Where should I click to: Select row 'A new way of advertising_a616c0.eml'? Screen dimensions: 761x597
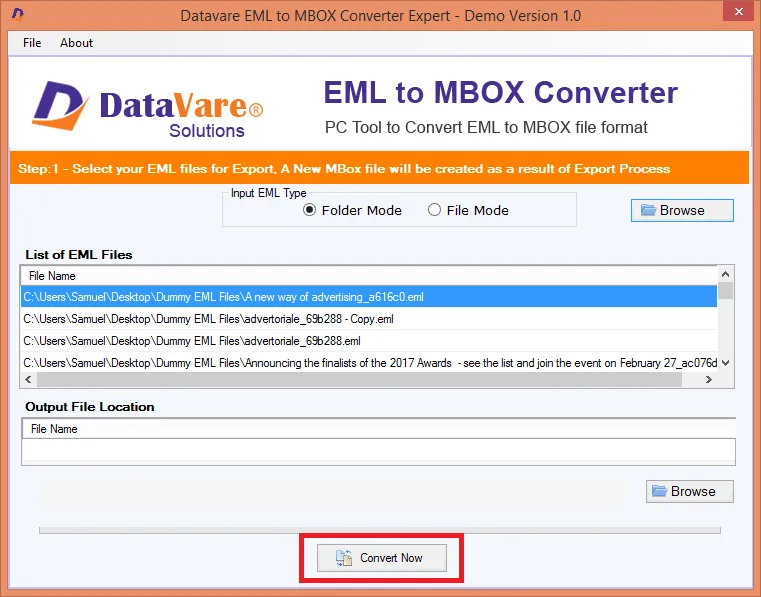[x=368, y=297]
